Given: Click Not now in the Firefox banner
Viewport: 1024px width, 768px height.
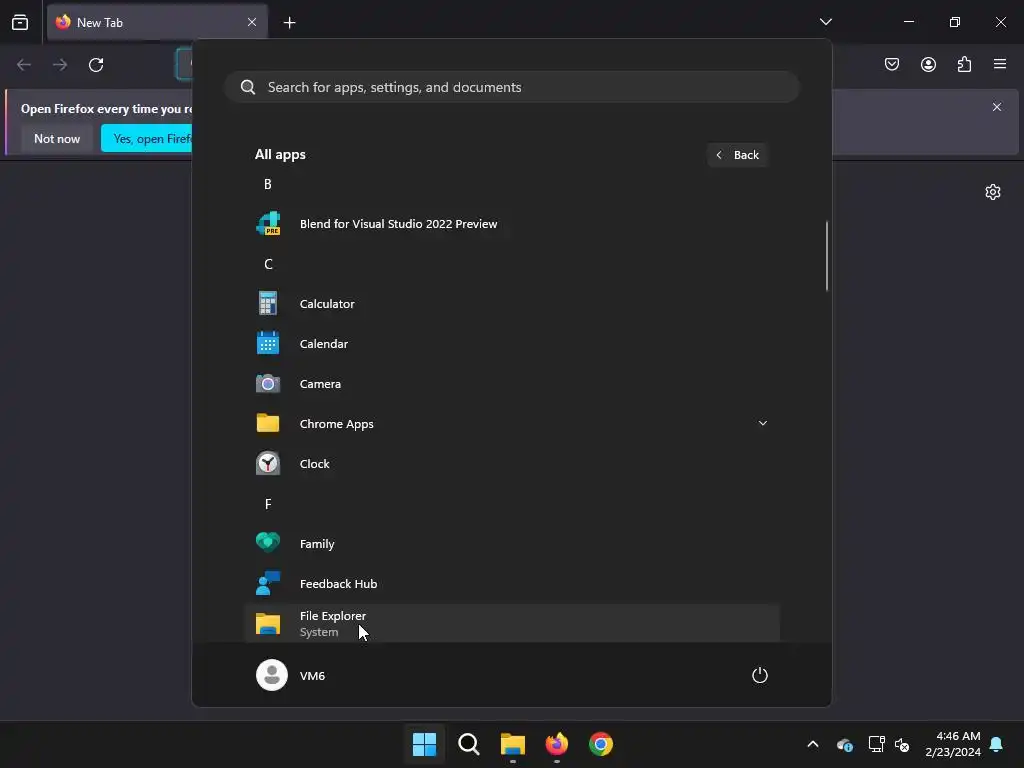Looking at the screenshot, I should pyautogui.click(x=57, y=138).
